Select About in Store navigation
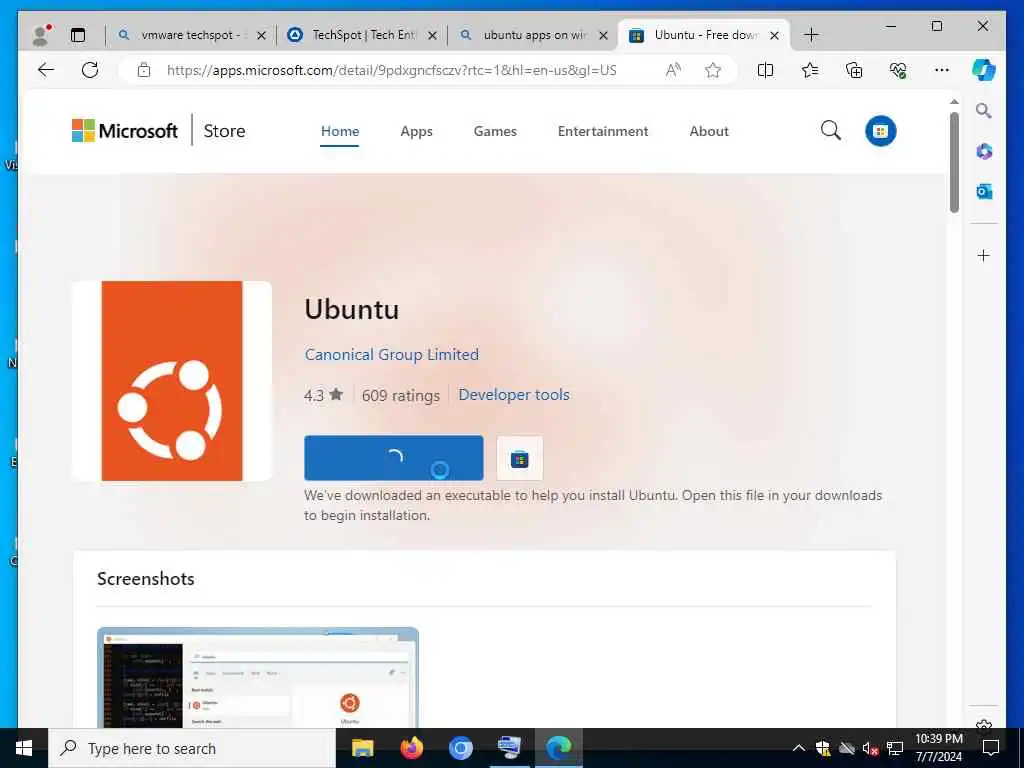Viewport: 1024px width, 768px height. point(709,131)
